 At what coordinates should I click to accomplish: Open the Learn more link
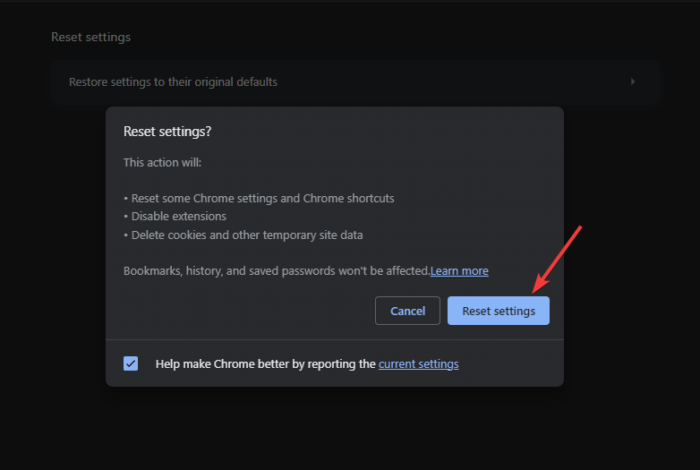[x=459, y=271]
